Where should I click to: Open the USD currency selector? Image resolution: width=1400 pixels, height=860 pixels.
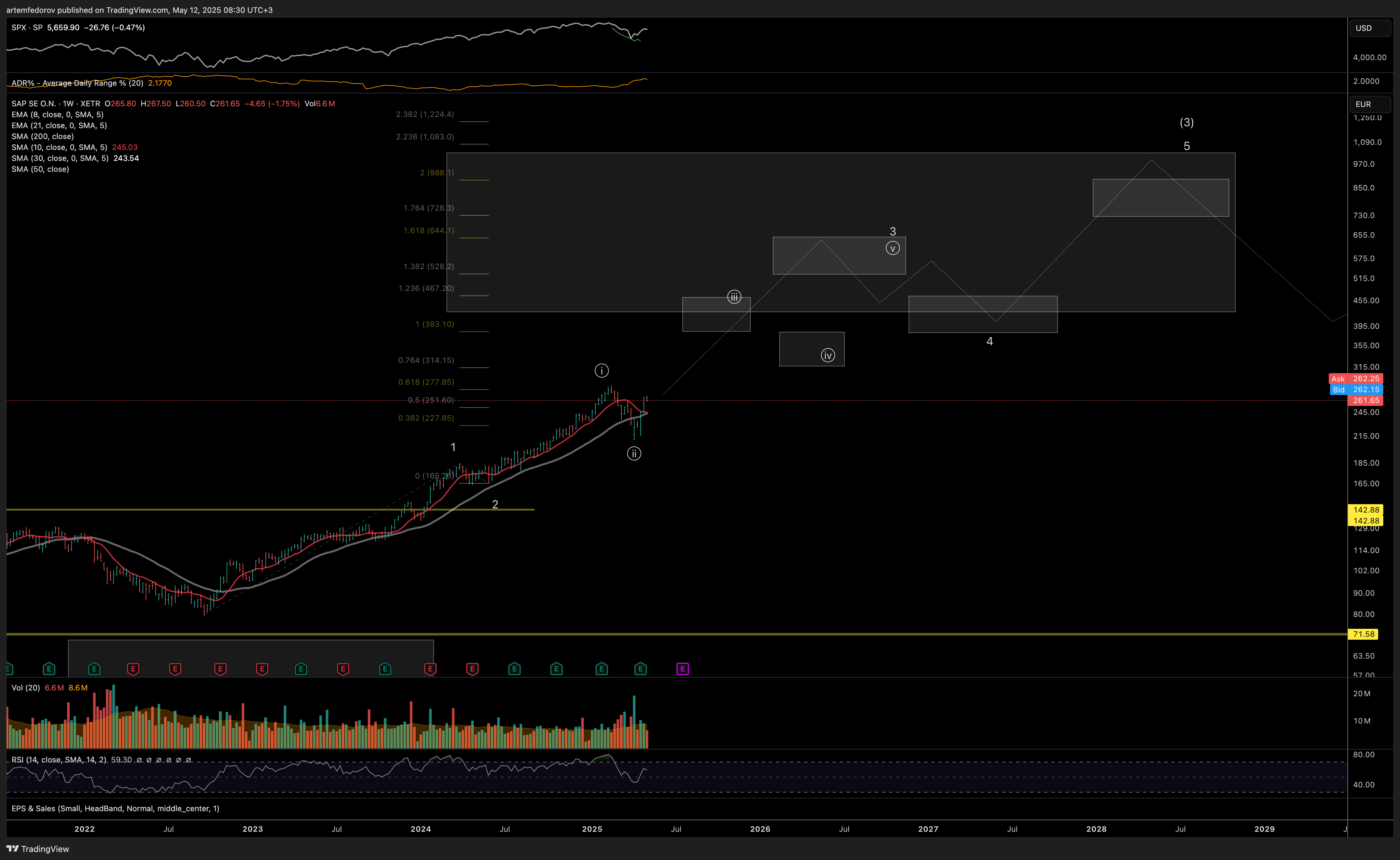pyautogui.click(x=1370, y=28)
